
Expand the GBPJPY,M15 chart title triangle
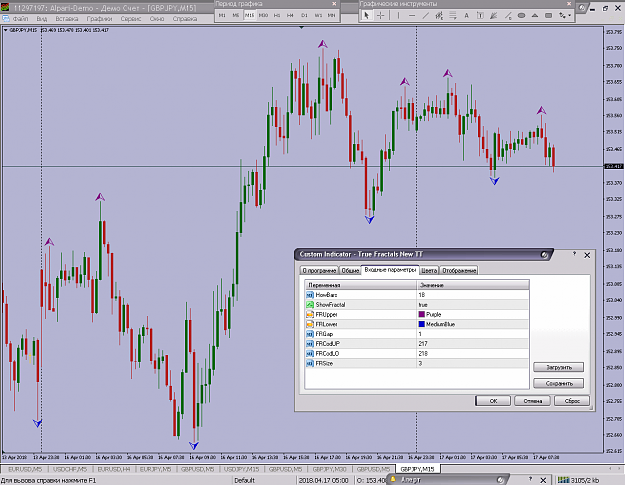click(5, 30)
